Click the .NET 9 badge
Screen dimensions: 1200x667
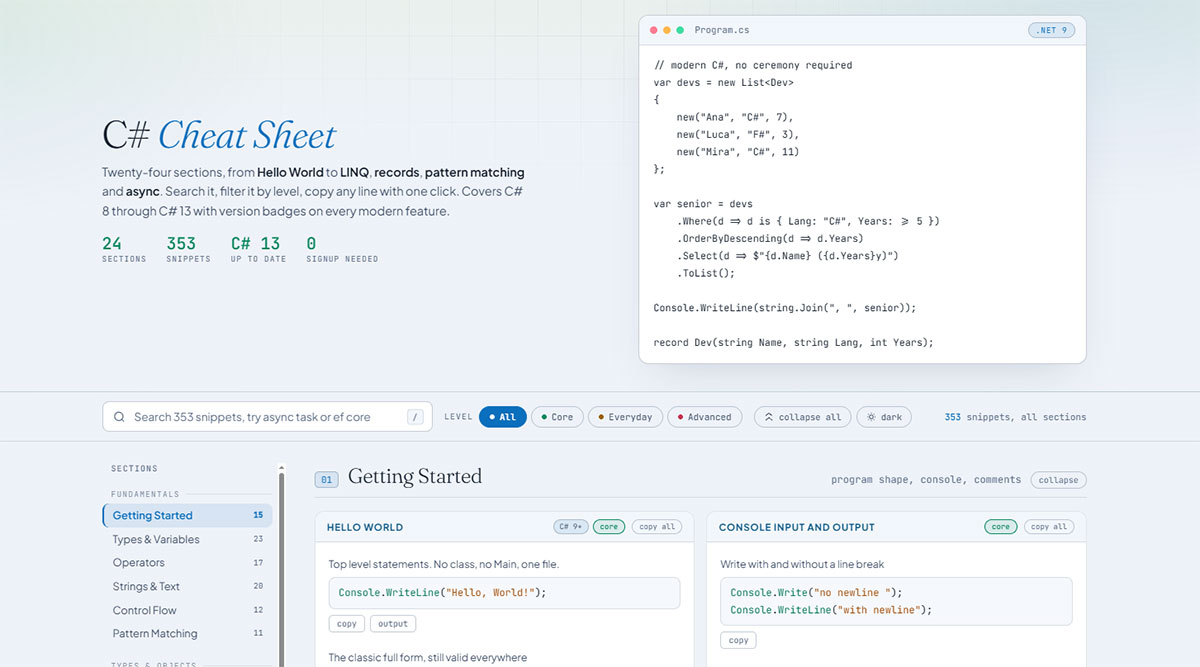pos(1051,30)
